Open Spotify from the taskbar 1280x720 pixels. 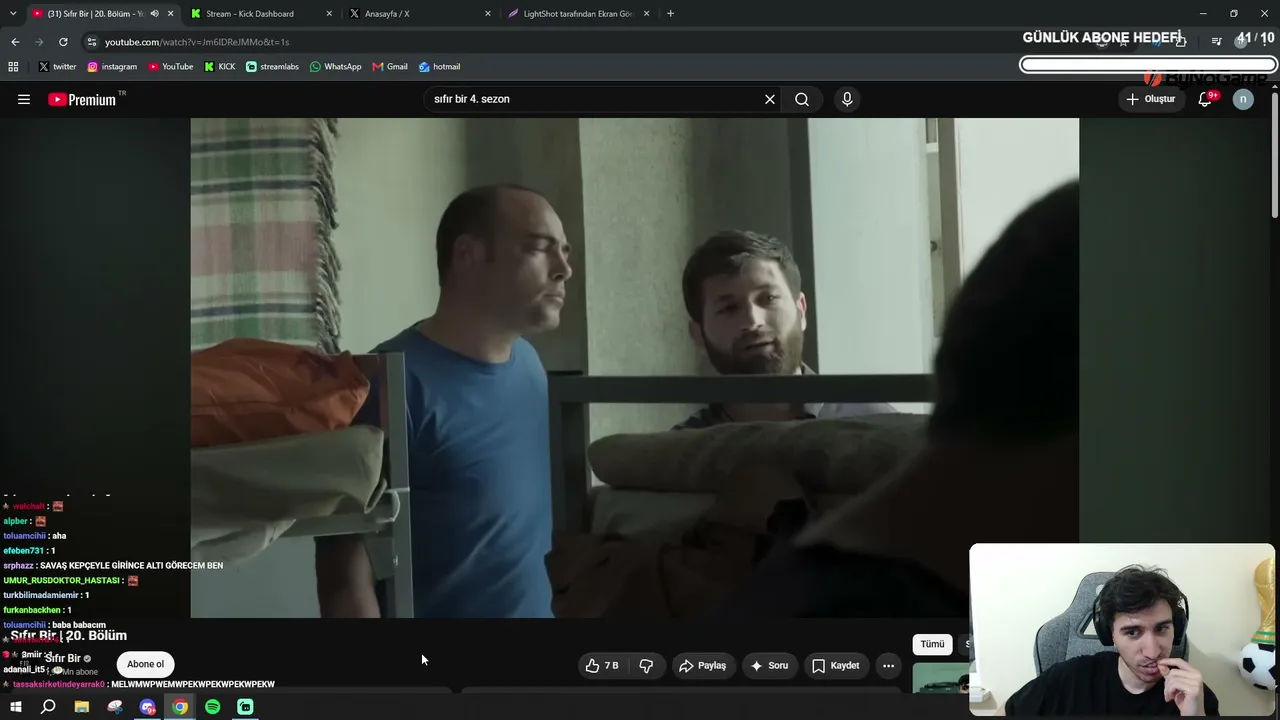(213, 707)
